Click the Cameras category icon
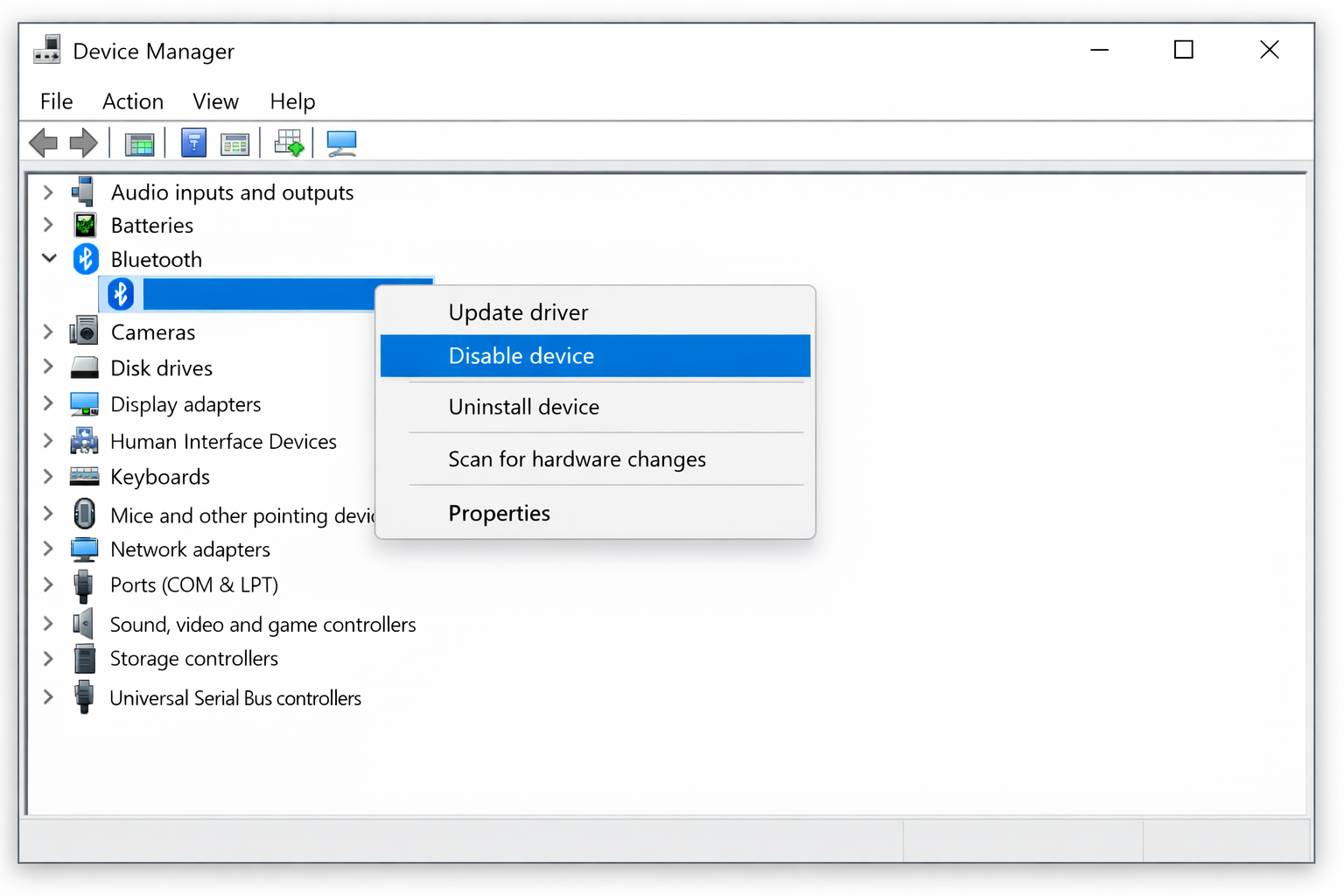Viewport: 1344px width, 896px height. coord(84,332)
